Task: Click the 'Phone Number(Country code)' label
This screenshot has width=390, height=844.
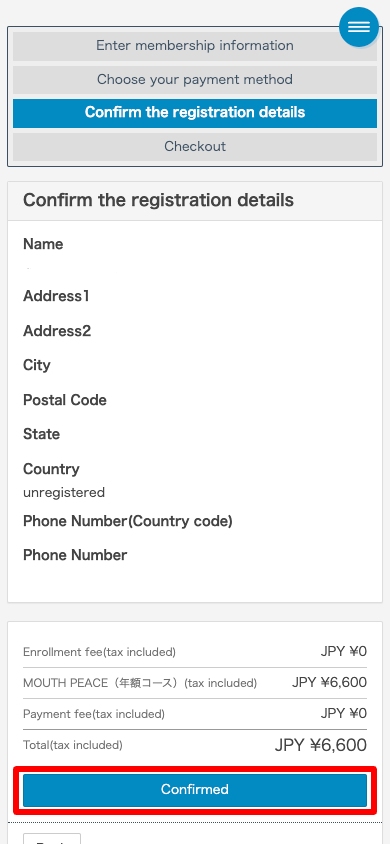Action: (127, 521)
